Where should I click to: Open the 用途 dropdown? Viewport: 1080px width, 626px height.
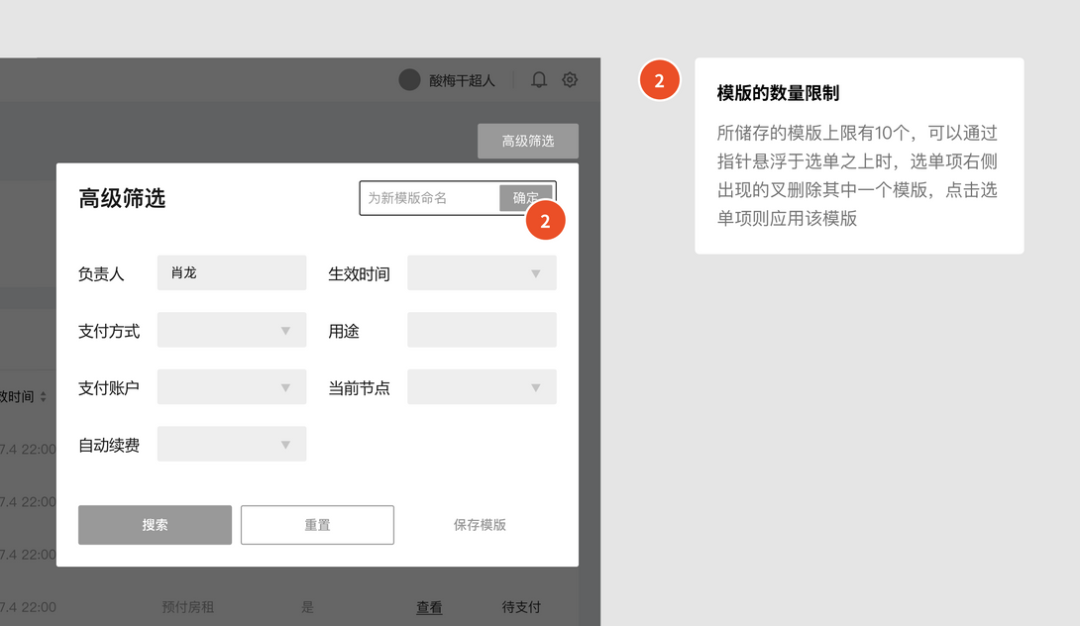click(x=481, y=329)
